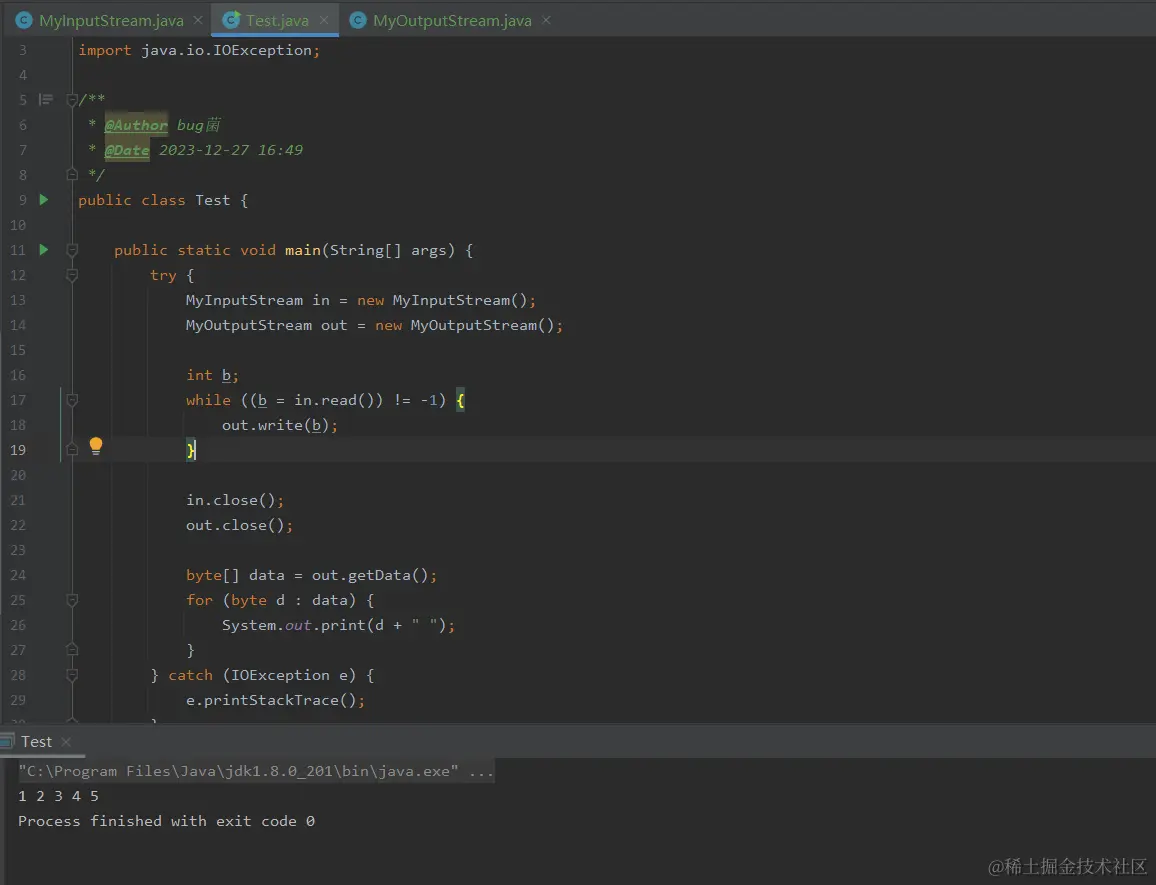The height and width of the screenshot is (885, 1156).
Task: Fold the while loop closing brace at line 19
Action: point(72,450)
